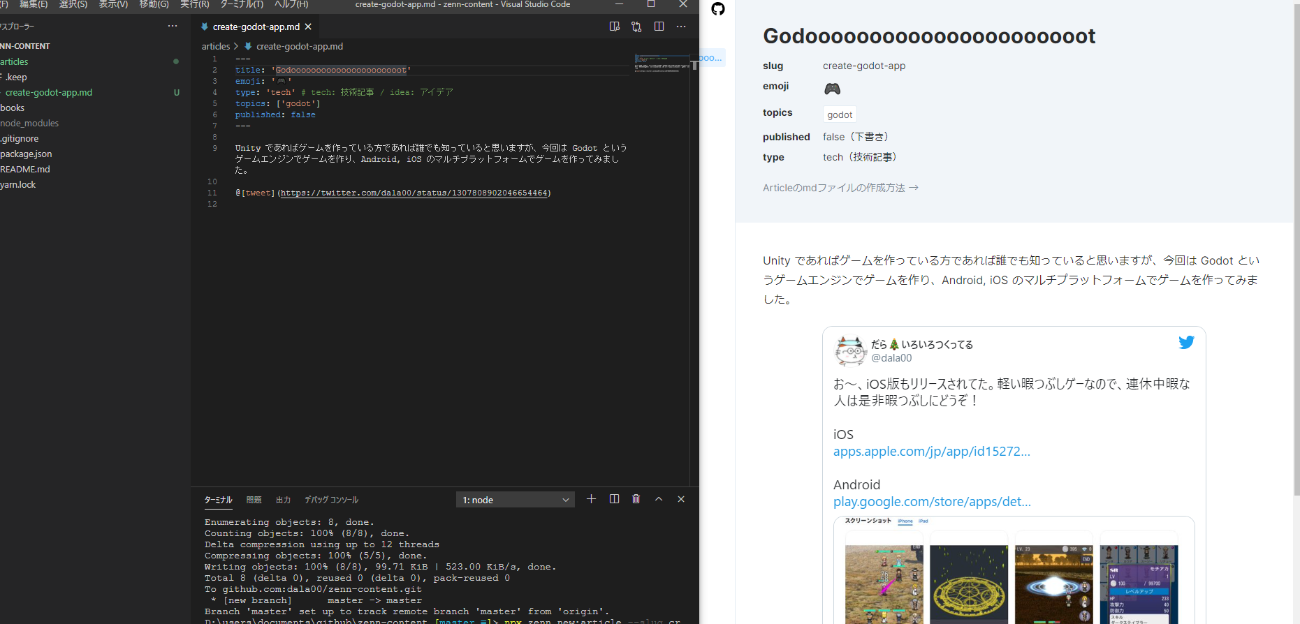
Task: Click the U git status badge on create-godot-app.md
Action: click(176, 92)
